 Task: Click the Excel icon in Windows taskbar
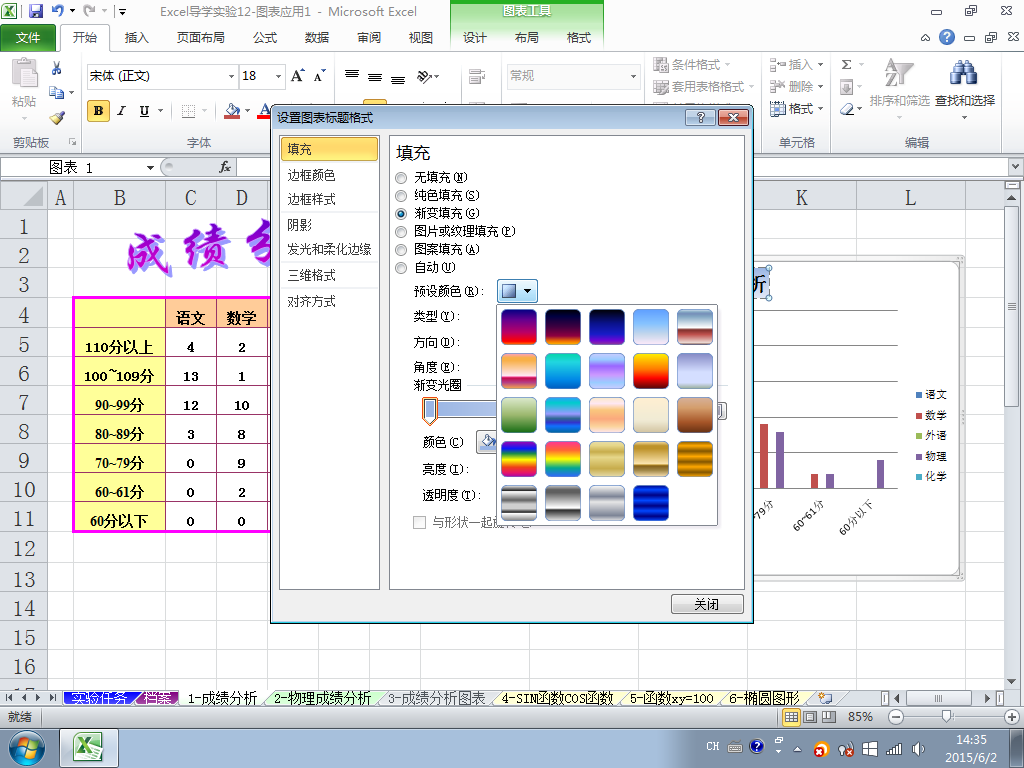[89, 747]
